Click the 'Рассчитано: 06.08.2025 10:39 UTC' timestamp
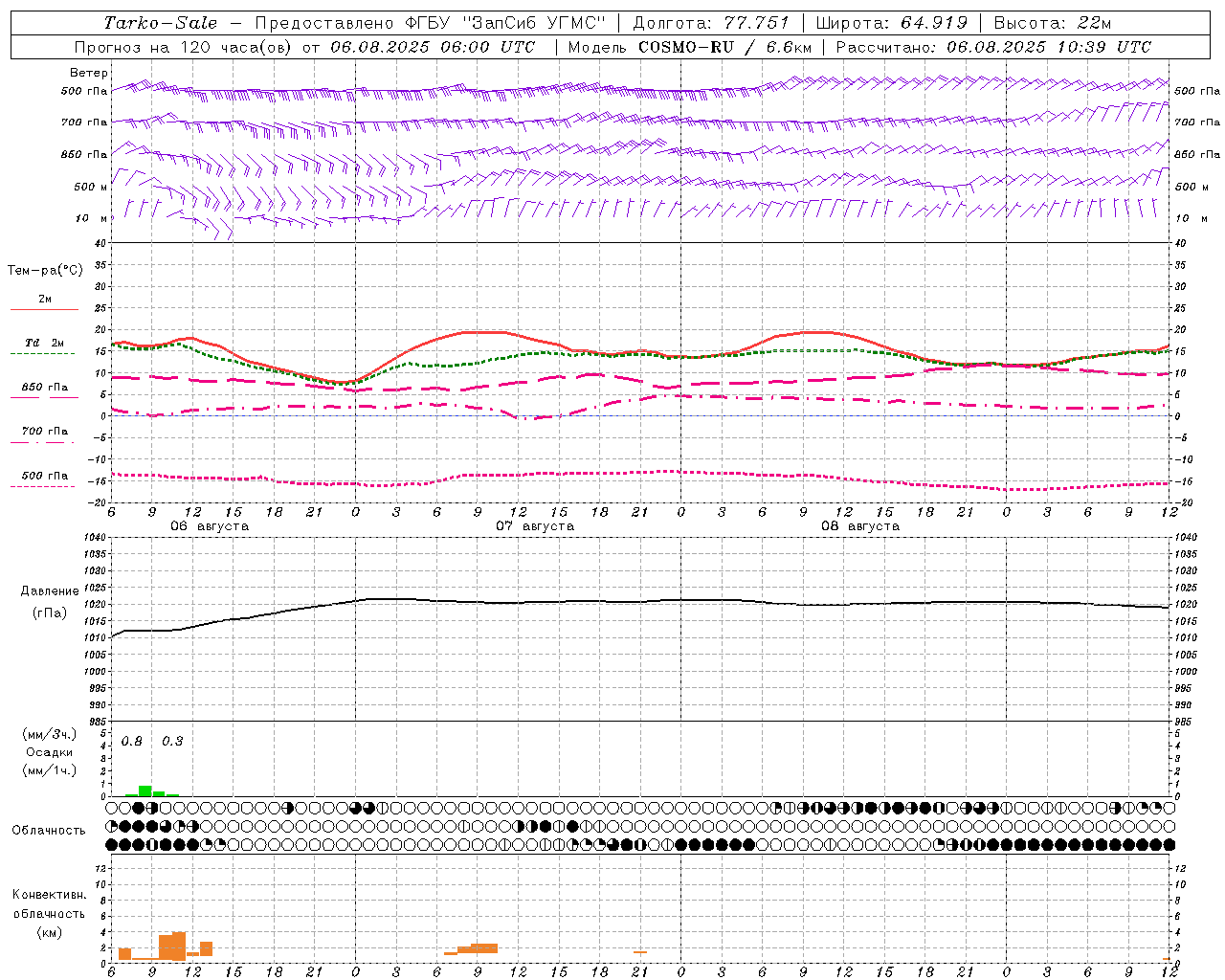Viewport: 1225px width, 980px height. tap(993, 47)
